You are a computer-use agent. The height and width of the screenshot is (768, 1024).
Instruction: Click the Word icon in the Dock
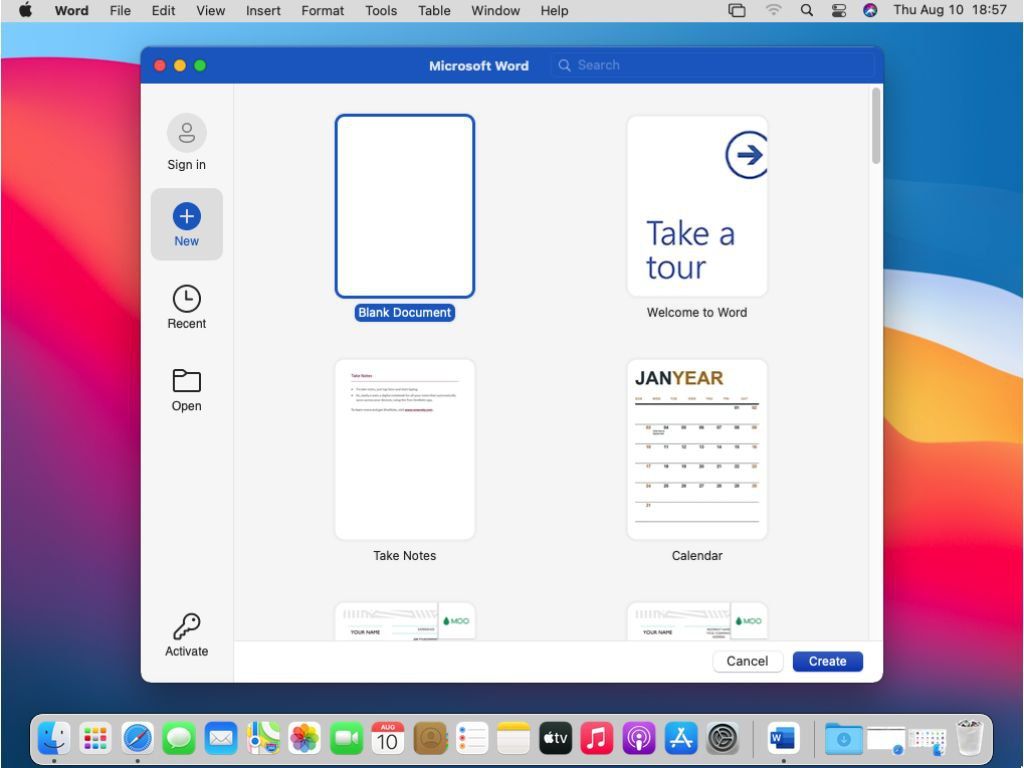point(783,739)
